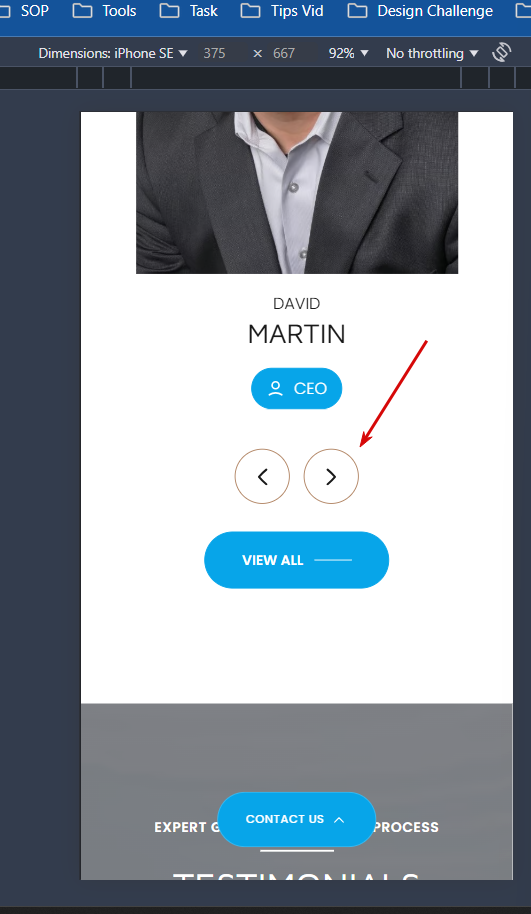Open the 92% zoom dropdown
Viewport: 531px width, 914px height.
tap(349, 53)
